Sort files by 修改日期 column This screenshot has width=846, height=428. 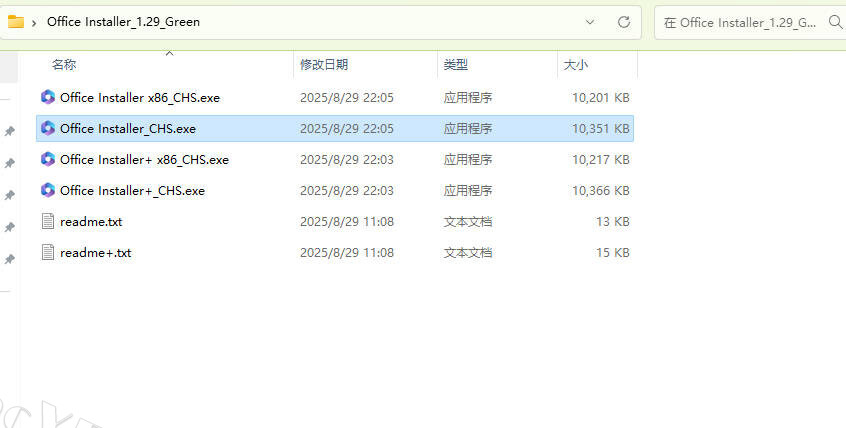pyautogui.click(x=324, y=65)
